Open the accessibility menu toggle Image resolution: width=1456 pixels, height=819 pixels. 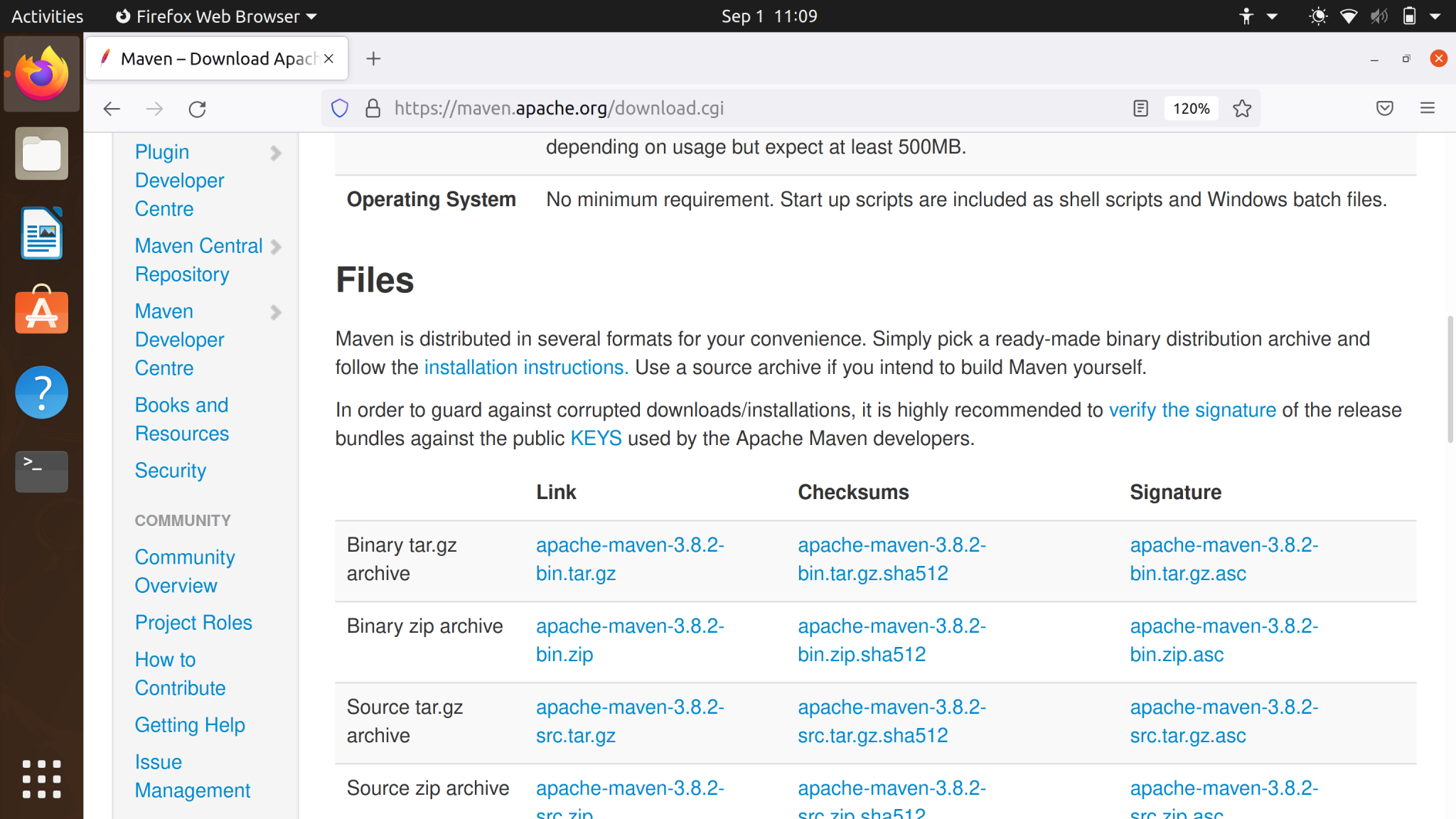(1257, 16)
